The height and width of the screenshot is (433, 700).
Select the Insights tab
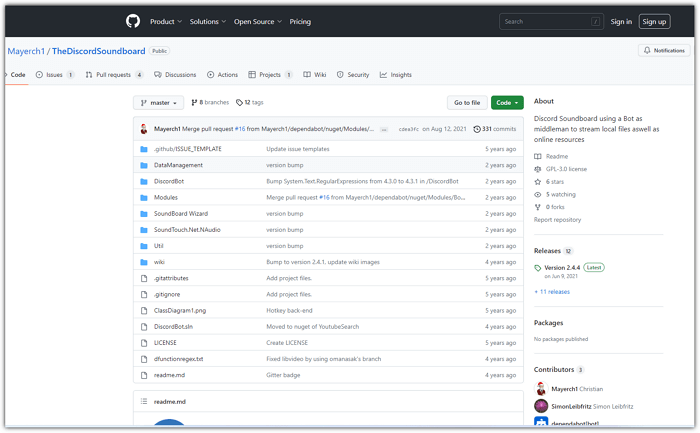(x=396, y=75)
